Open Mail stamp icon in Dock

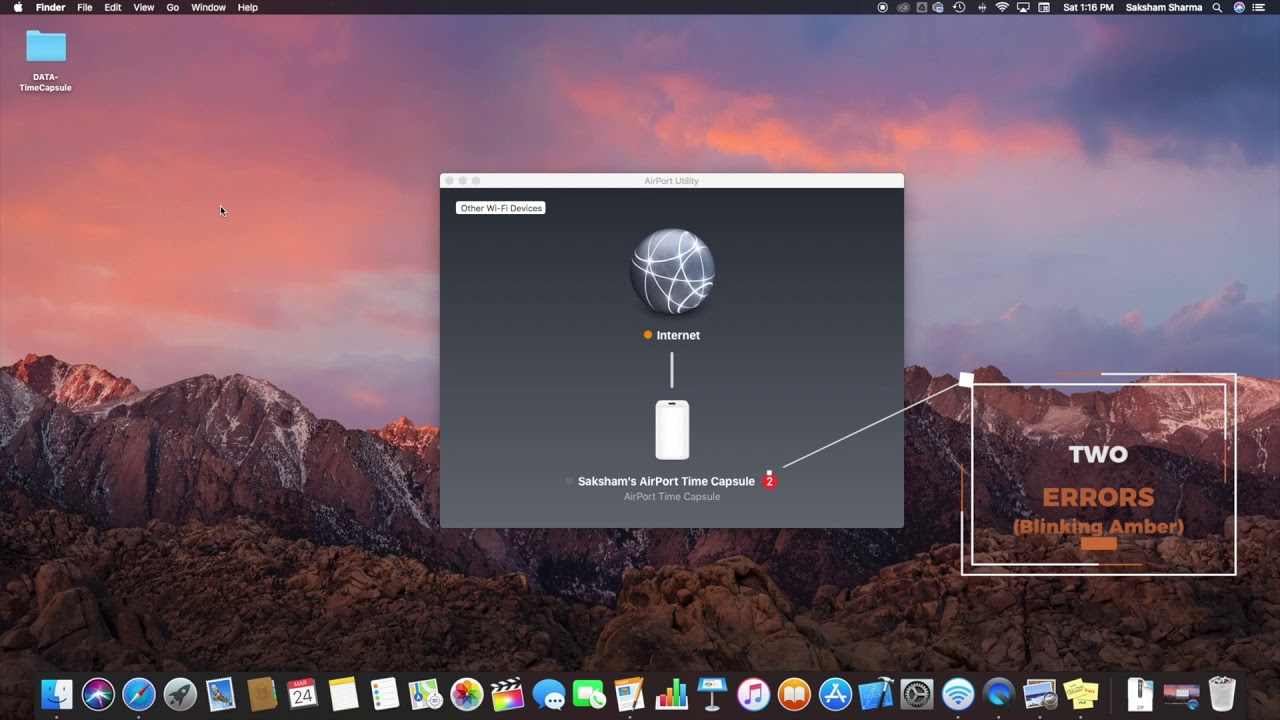click(221, 694)
